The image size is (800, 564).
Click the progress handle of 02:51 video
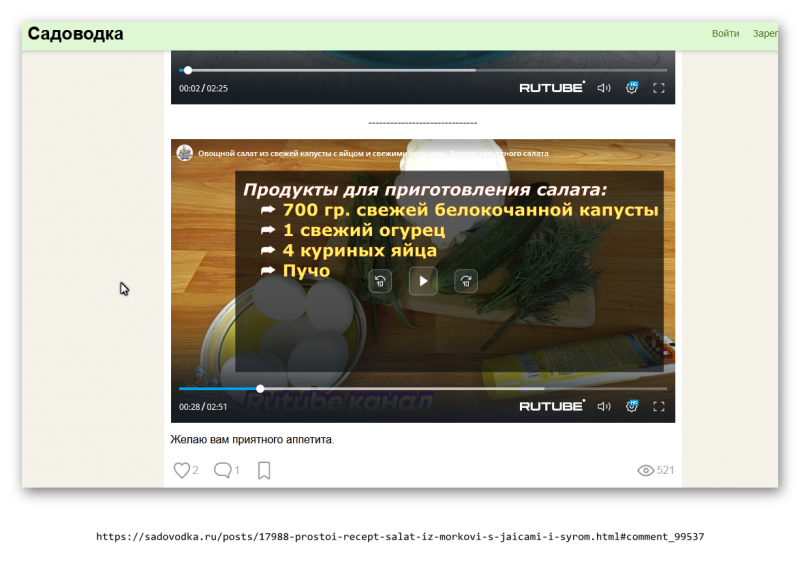coord(260,389)
